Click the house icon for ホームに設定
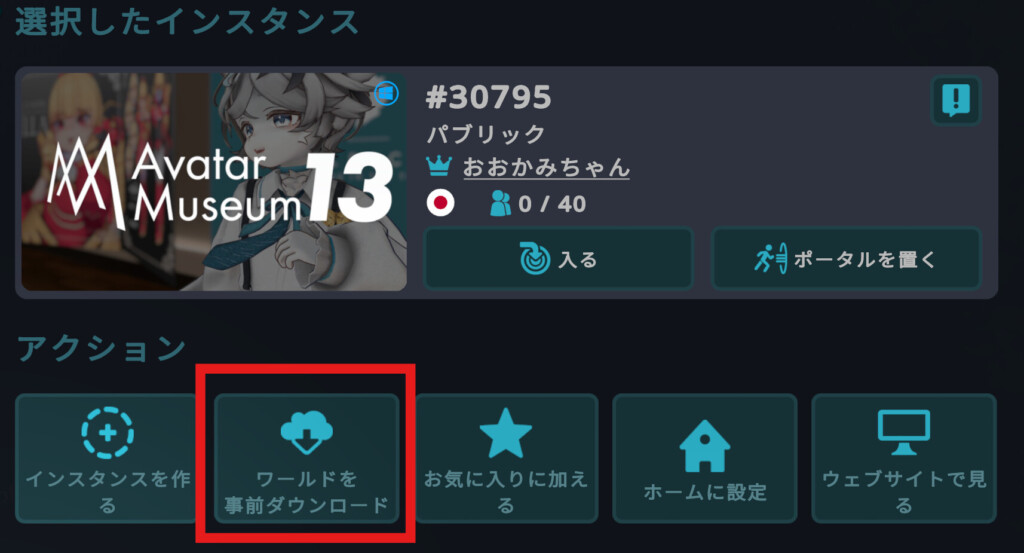 704,446
